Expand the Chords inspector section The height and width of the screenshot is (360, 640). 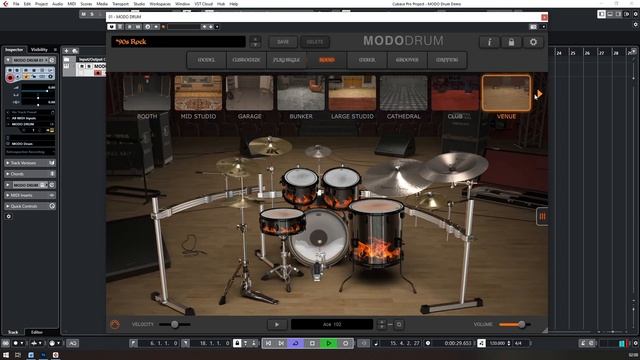[x=30, y=174]
